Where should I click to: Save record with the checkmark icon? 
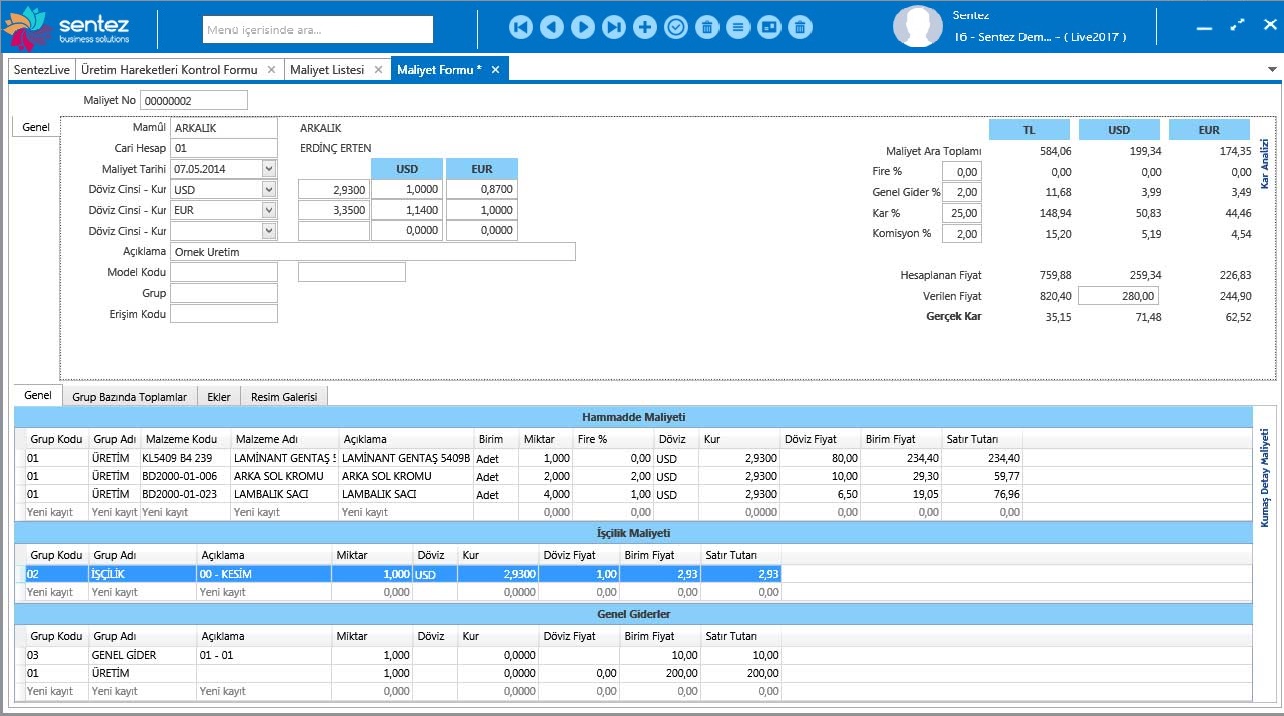676,27
